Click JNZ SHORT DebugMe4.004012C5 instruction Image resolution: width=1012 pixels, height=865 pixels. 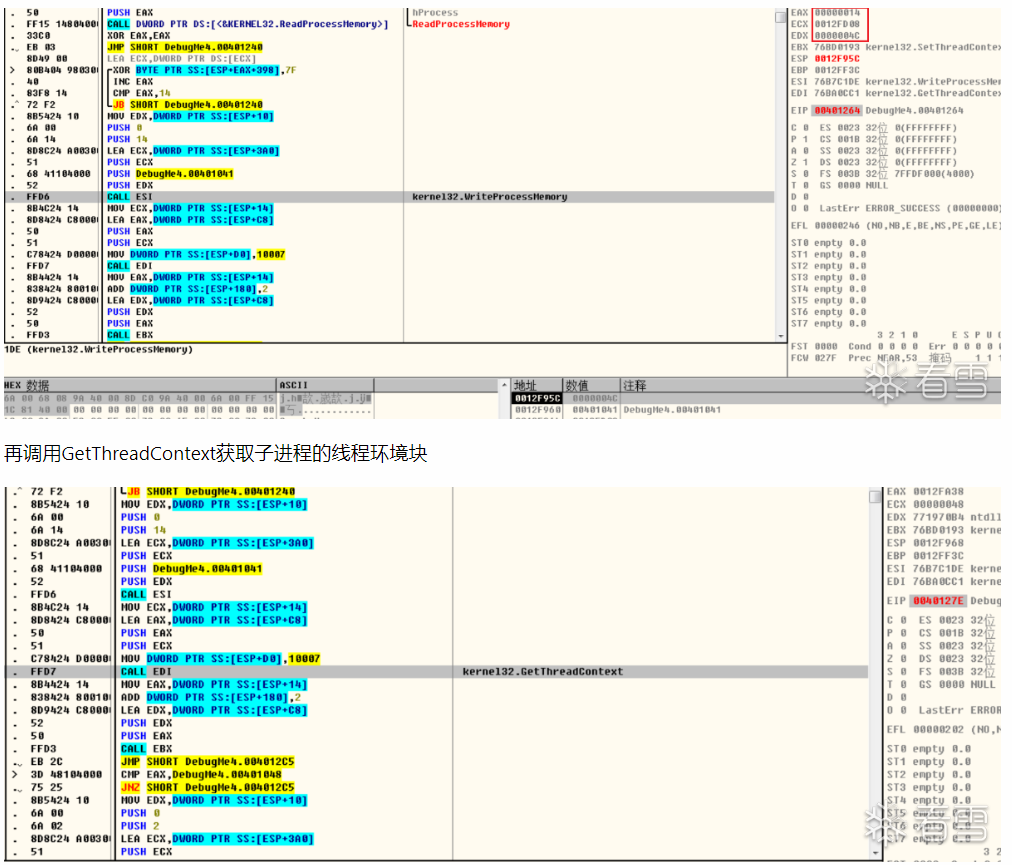pyautogui.click(x=208, y=788)
